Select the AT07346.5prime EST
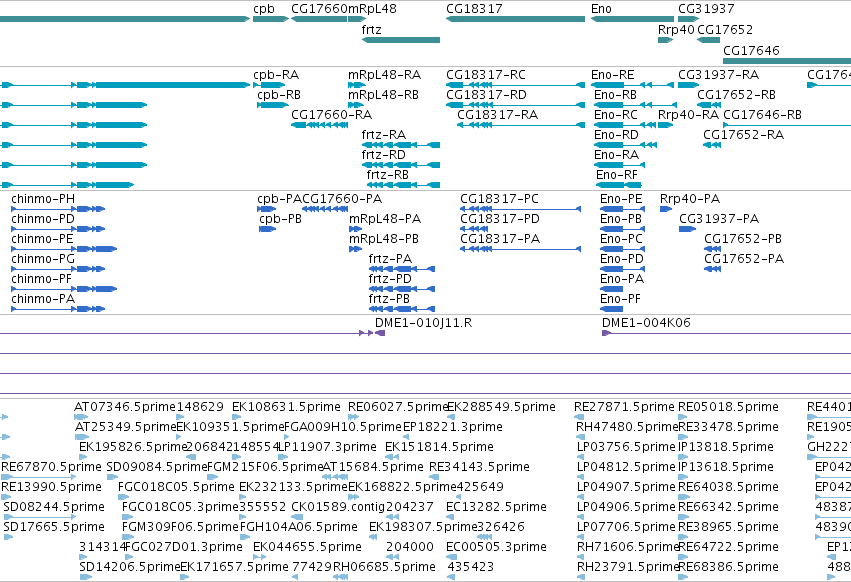 point(81,416)
